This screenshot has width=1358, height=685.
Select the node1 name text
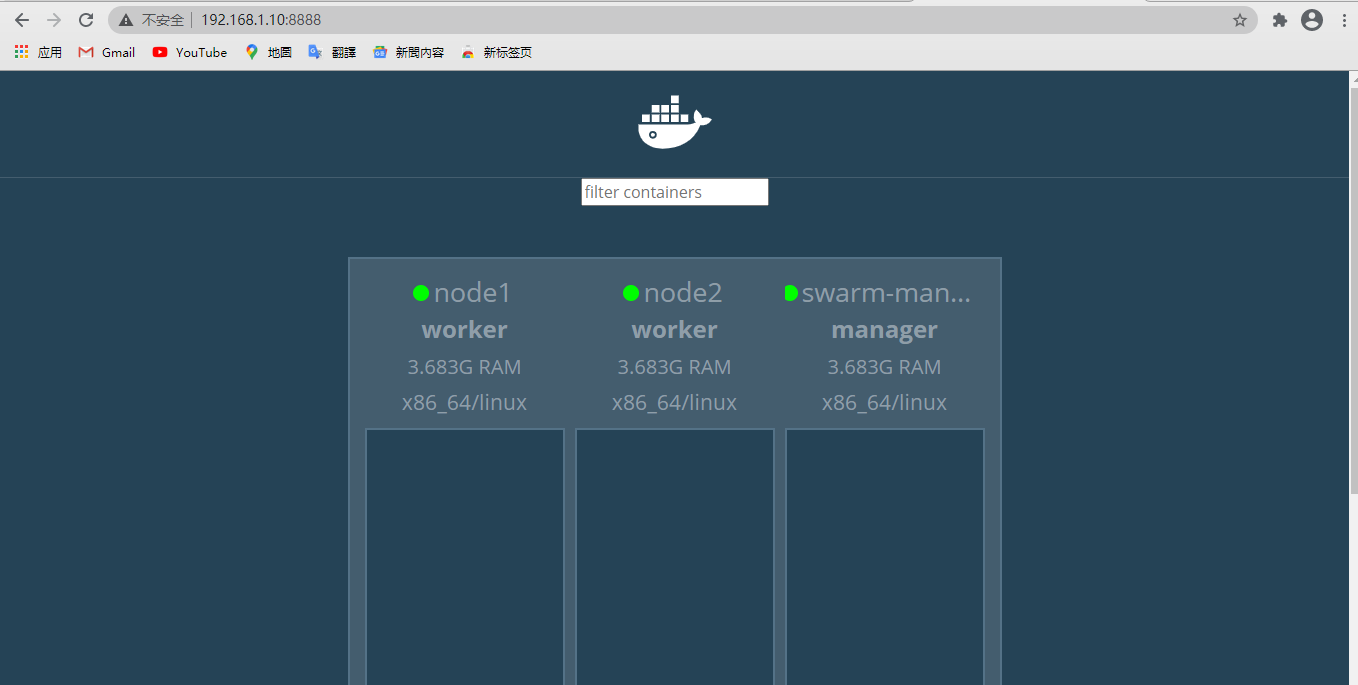coord(473,293)
